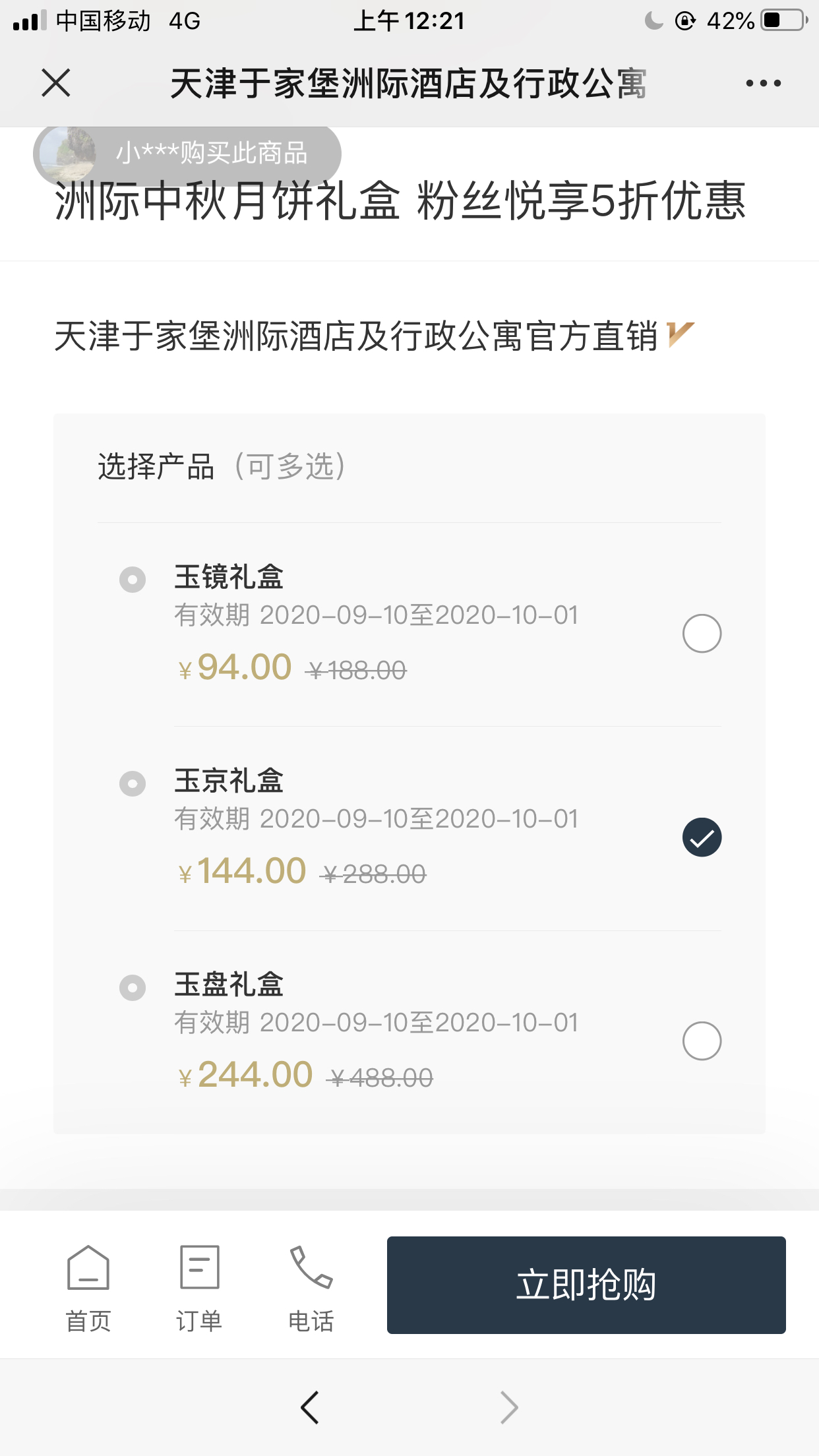Select the 玉镜礼盒 checkbox circle
The width and height of the screenshot is (819, 1456).
[702, 634]
